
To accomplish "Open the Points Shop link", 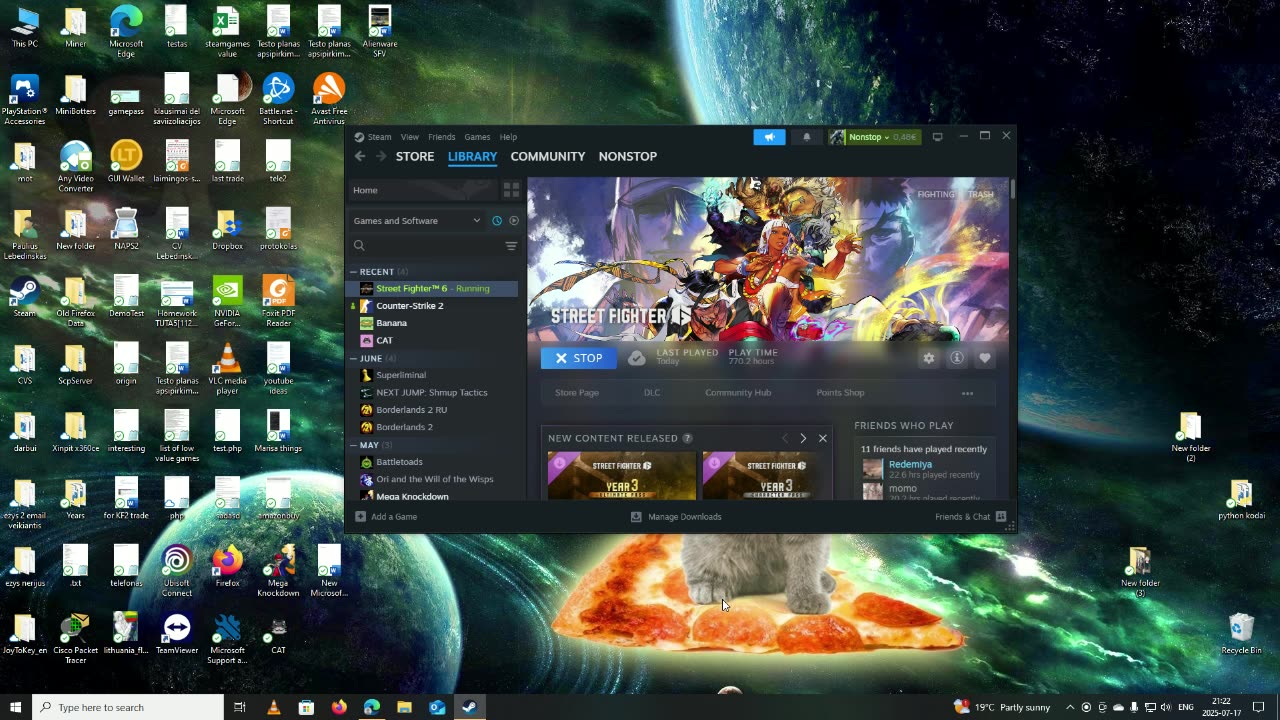I will coord(840,393).
